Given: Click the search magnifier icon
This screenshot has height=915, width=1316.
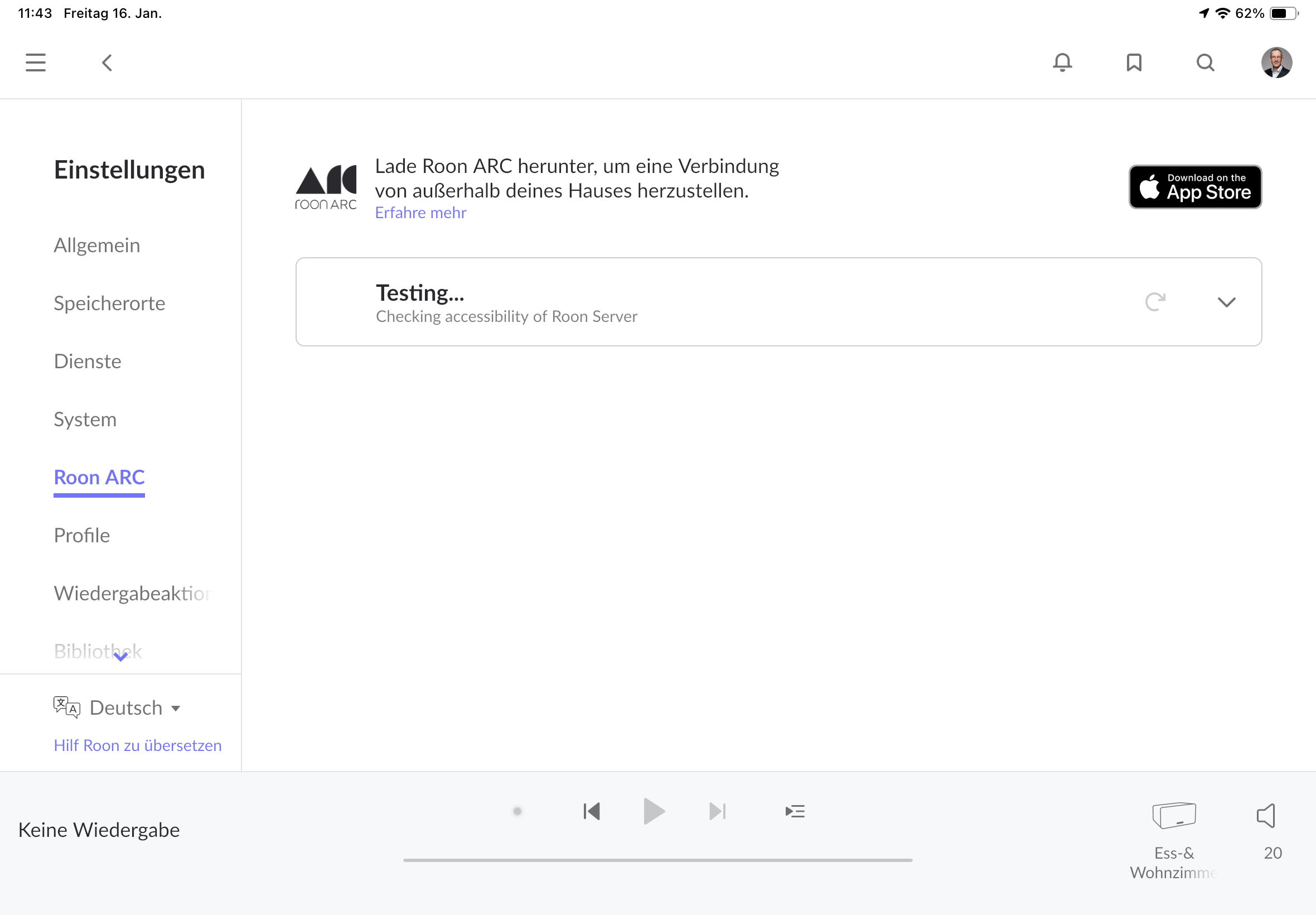Looking at the screenshot, I should tap(1206, 62).
